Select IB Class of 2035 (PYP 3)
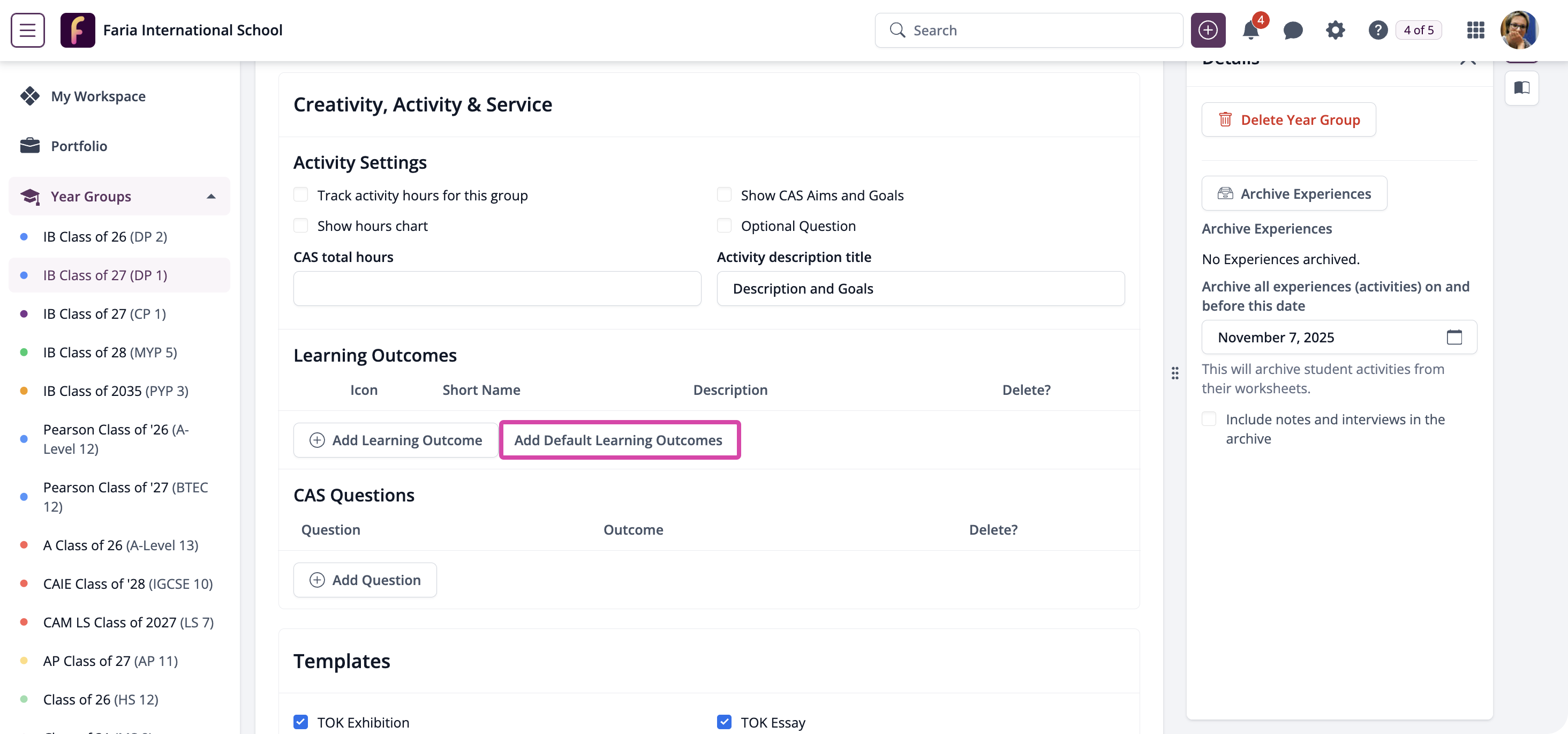 point(119,391)
